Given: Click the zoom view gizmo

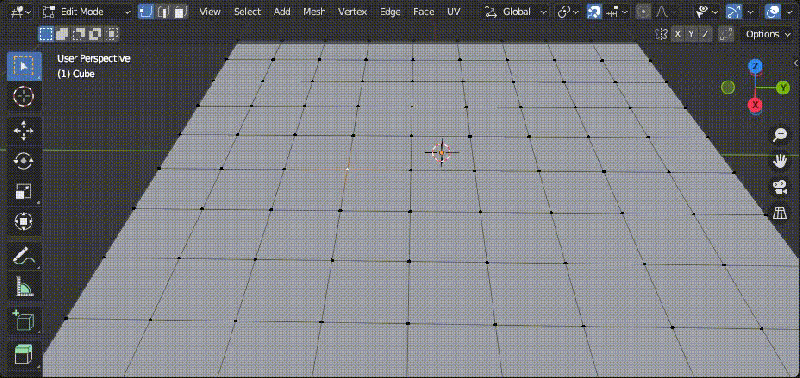Looking at the screenshot, I should pos(780,135).
